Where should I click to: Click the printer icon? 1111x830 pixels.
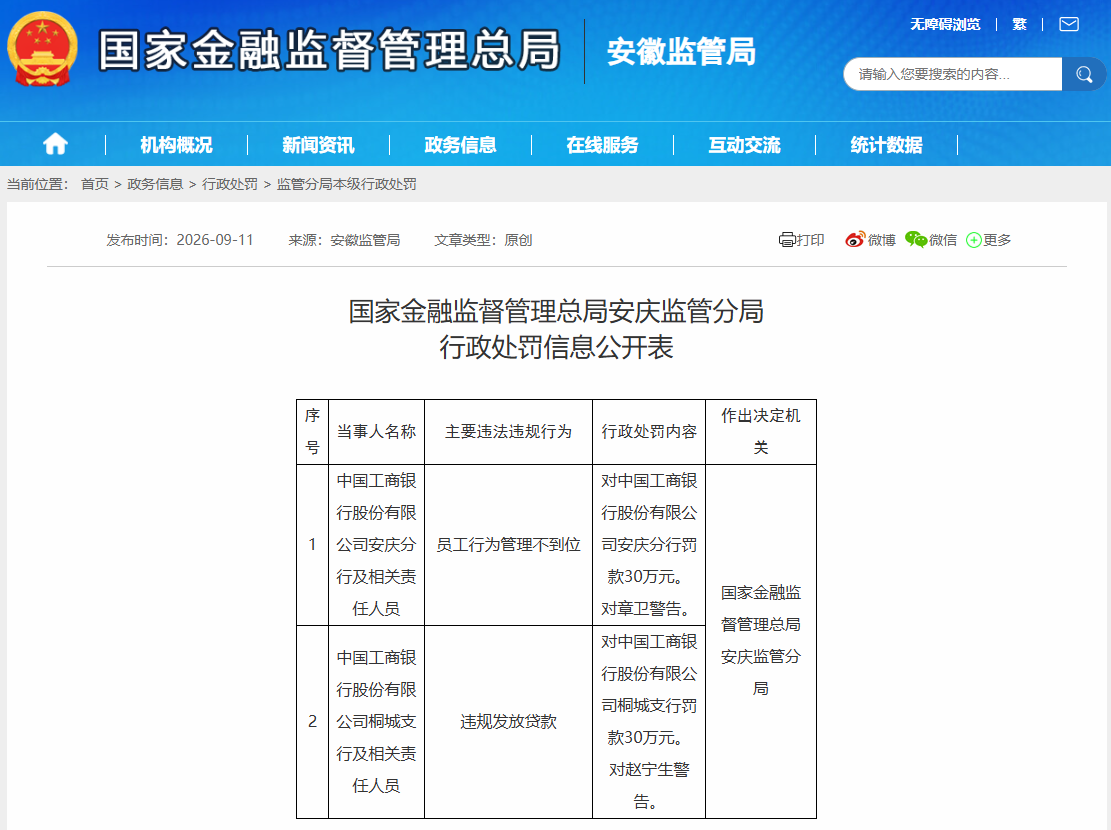point(786,240)
